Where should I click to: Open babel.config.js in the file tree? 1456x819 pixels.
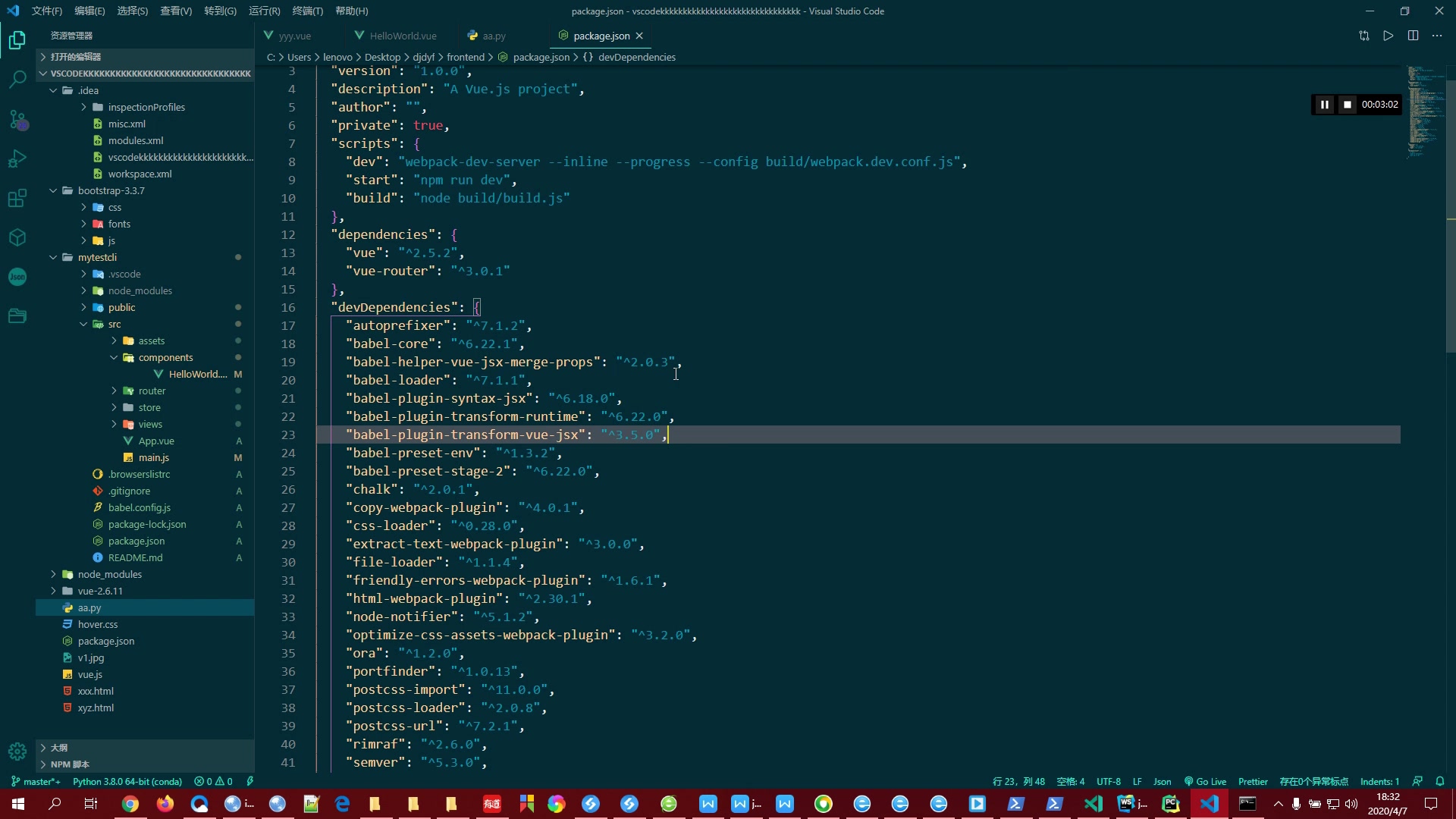pyautogui.click(x=140, y=507)
